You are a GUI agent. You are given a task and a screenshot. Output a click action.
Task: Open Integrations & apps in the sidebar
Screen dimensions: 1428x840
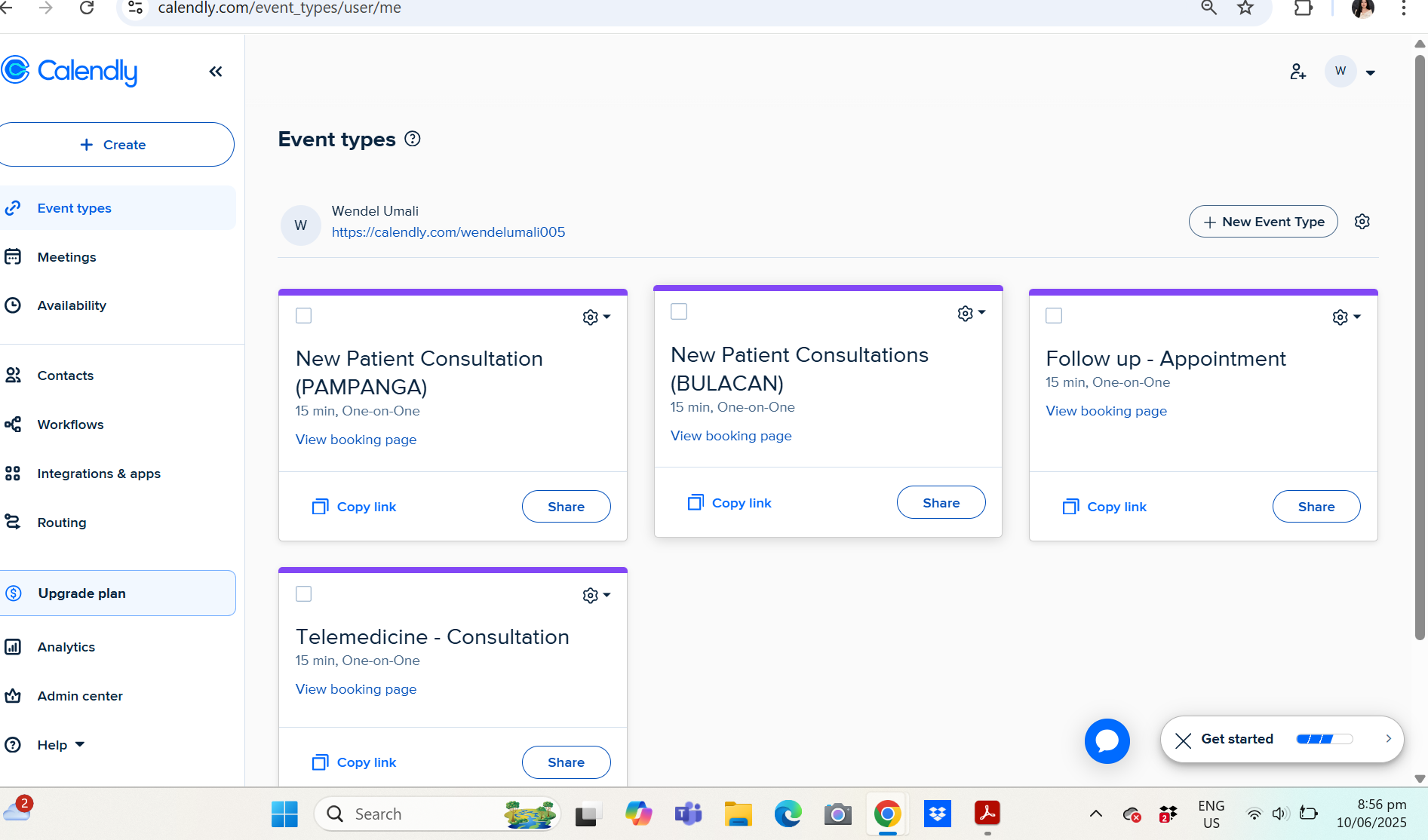click(118, 474)
